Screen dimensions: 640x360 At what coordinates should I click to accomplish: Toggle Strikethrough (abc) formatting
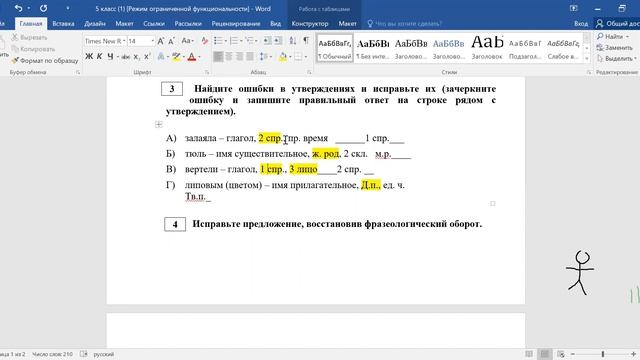click(x=125, y=56)
